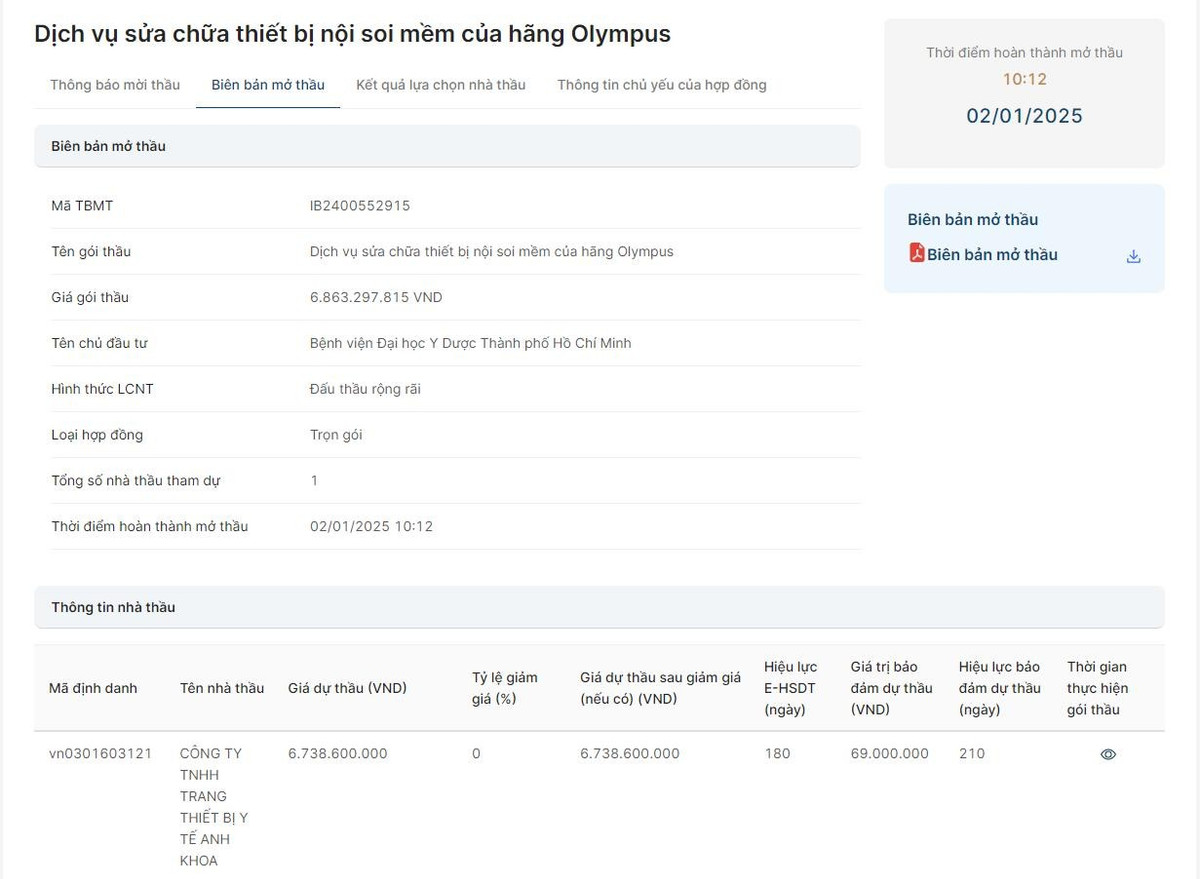Click the Tên nhà thầu column header
Image resolution: width=1200 pixels, height=879 pixels.
pos(222,688)
